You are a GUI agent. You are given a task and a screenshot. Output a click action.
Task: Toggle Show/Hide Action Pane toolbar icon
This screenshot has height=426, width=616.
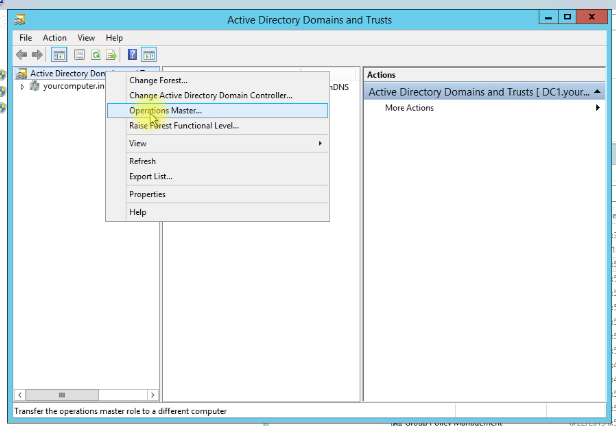[149, 55]
